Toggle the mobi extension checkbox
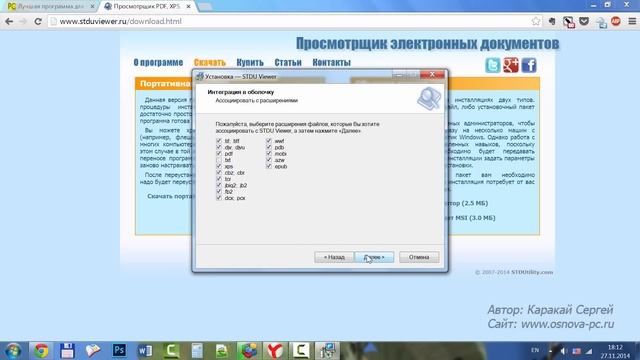 [269, 154]
